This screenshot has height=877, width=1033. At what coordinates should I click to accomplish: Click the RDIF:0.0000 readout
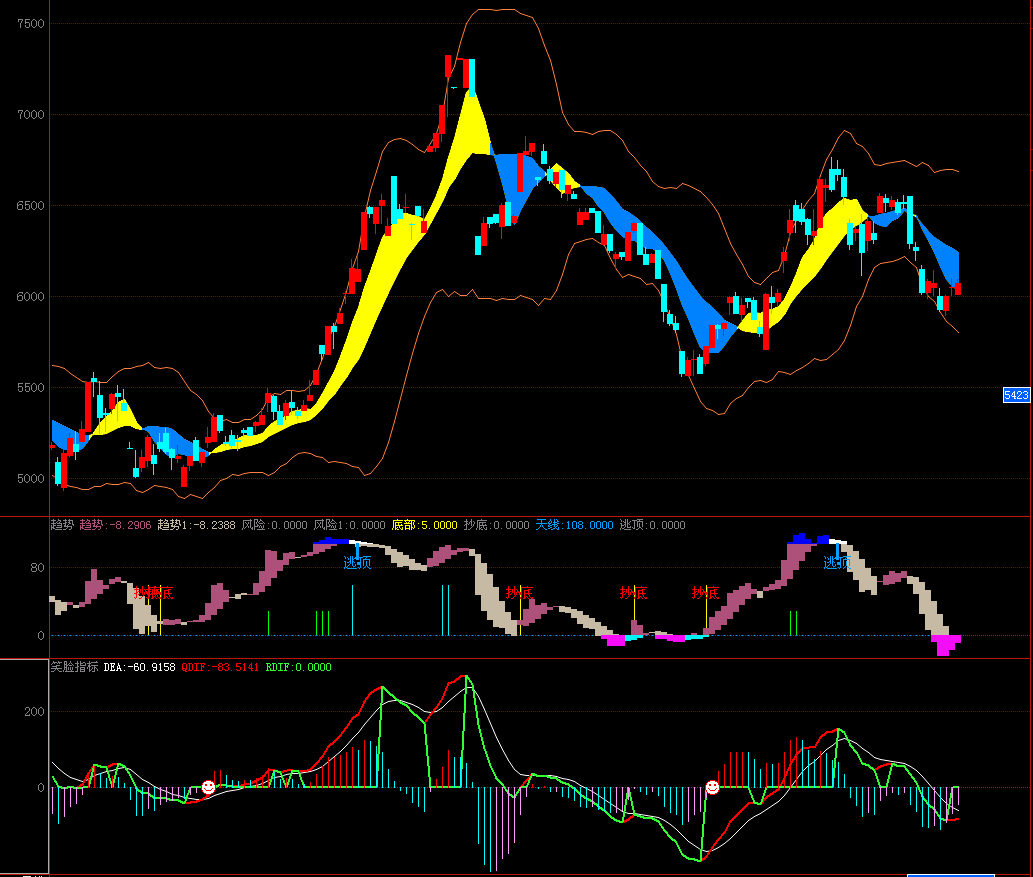point(298,667)
